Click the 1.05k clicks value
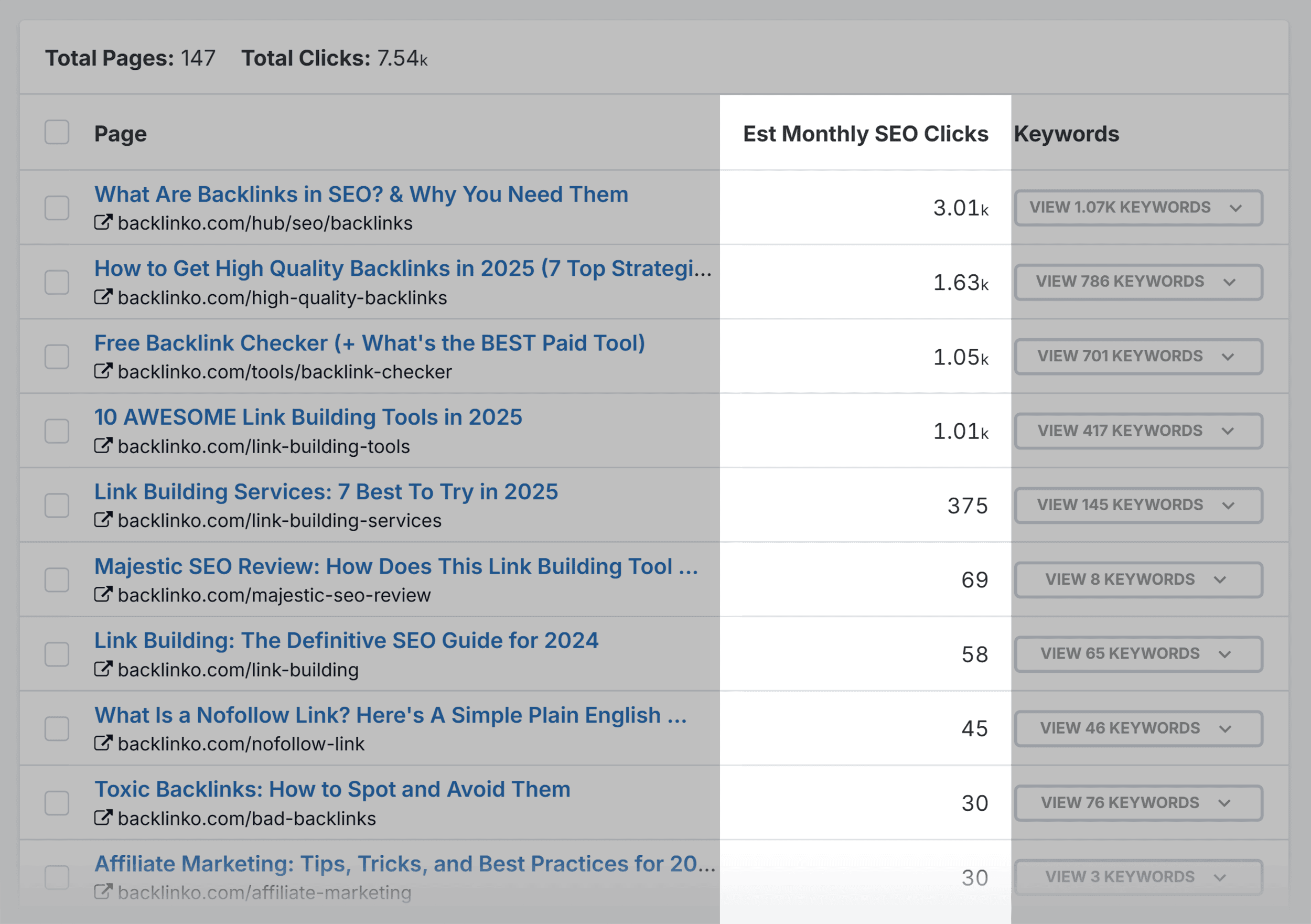The image size is (1311, 924). pos(960,357)
